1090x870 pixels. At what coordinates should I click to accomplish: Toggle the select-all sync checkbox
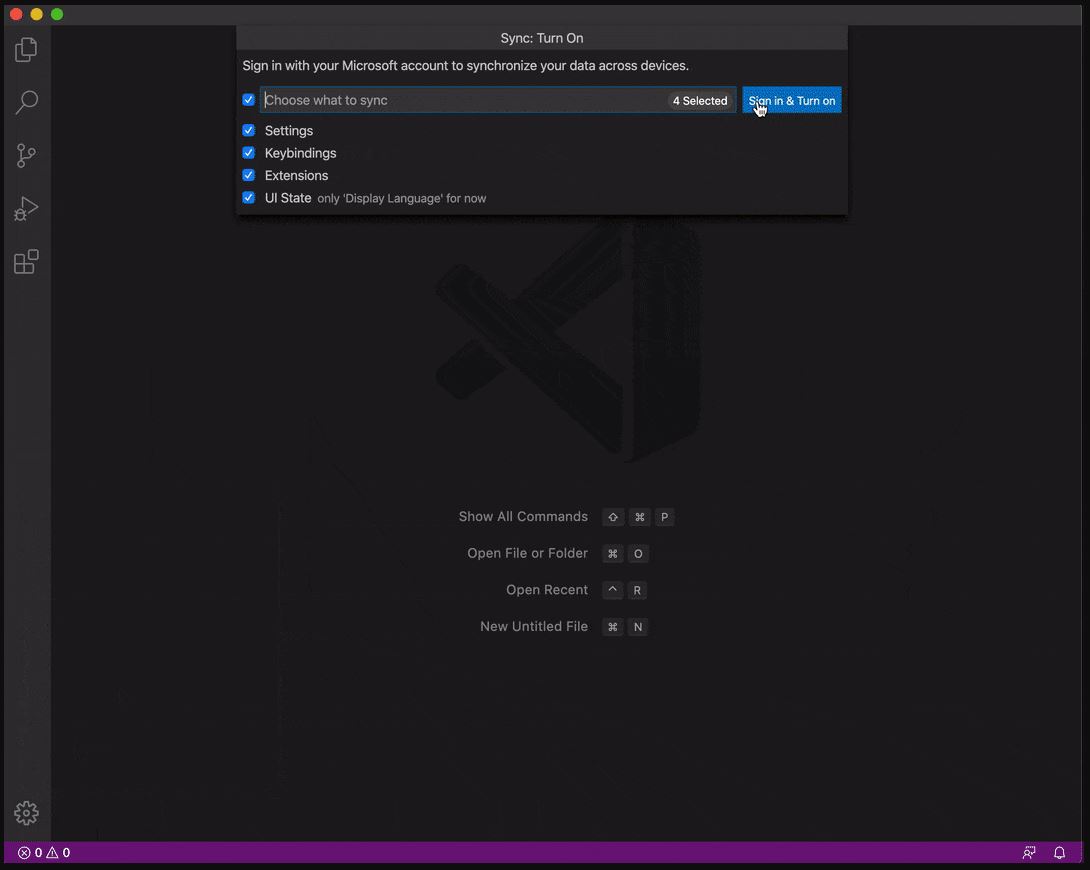pyautogui.click(x=248, y=99)
